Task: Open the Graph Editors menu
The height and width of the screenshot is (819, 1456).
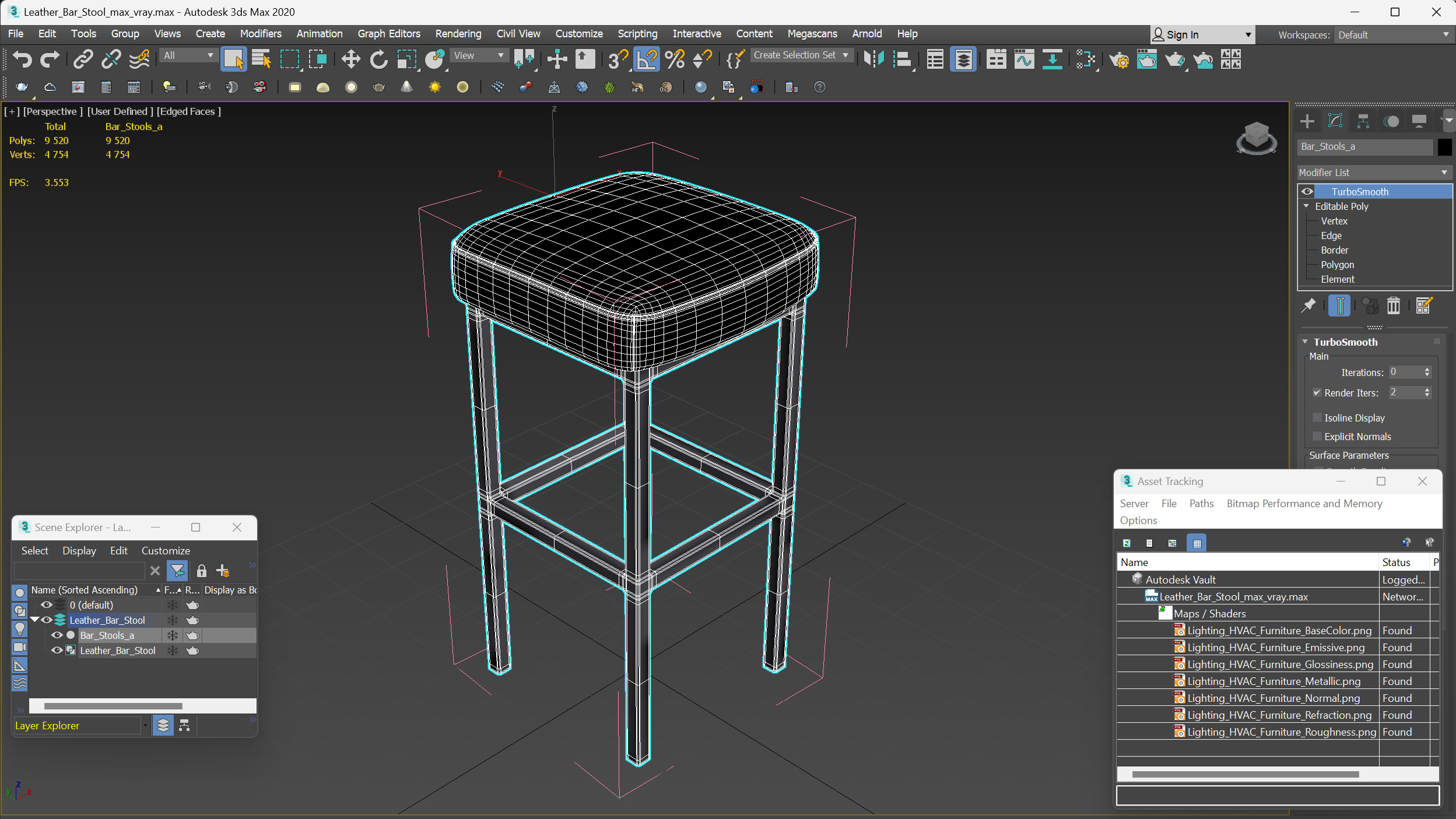Action: click(x=388, y=34)
